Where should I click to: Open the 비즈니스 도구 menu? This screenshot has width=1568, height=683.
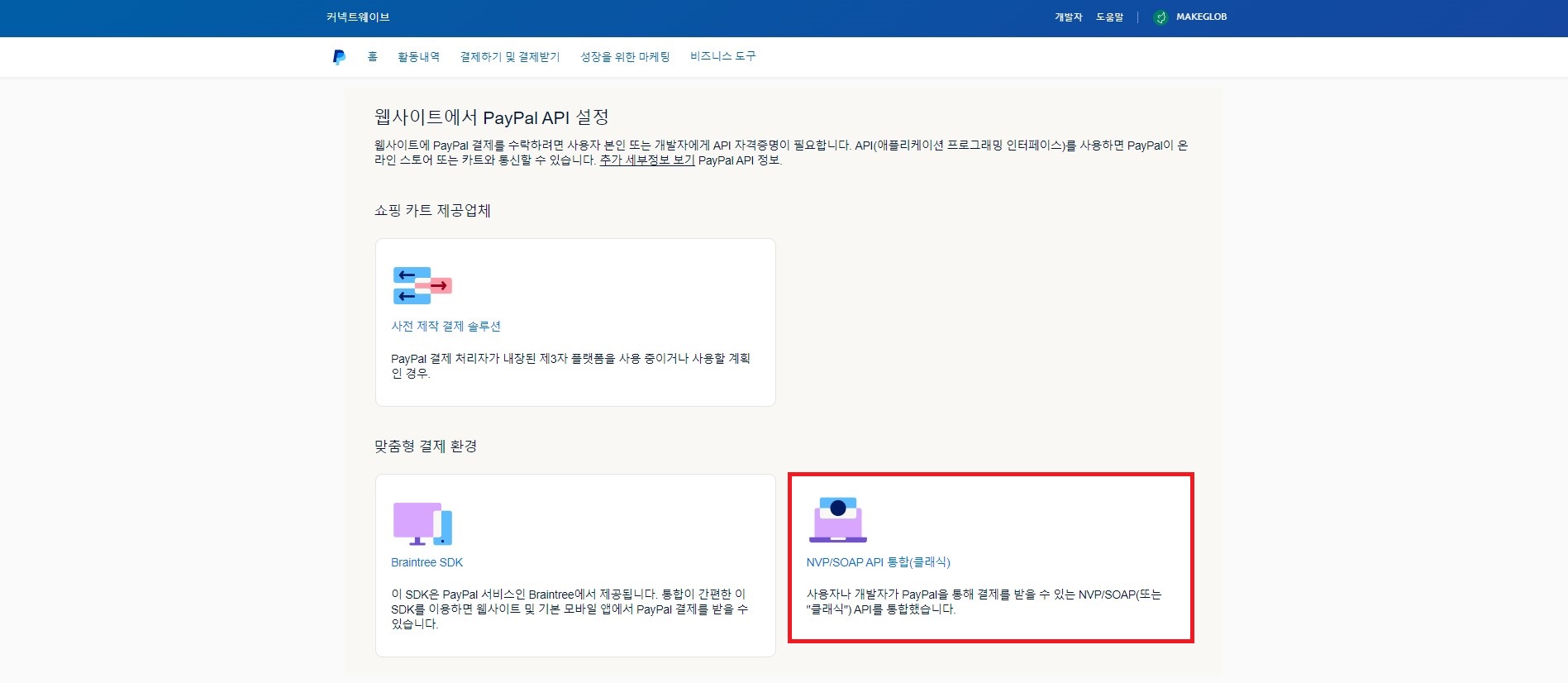(723, 56)
